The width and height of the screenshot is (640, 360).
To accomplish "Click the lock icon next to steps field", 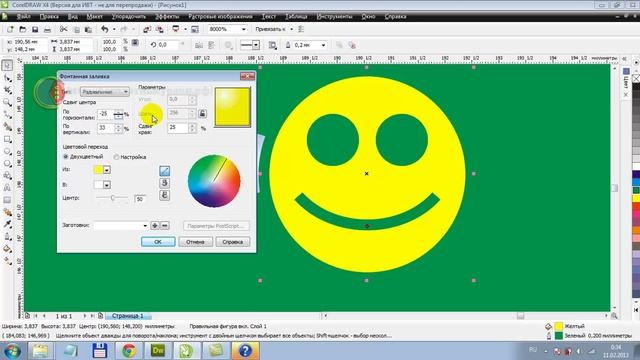I will [202, 113].
